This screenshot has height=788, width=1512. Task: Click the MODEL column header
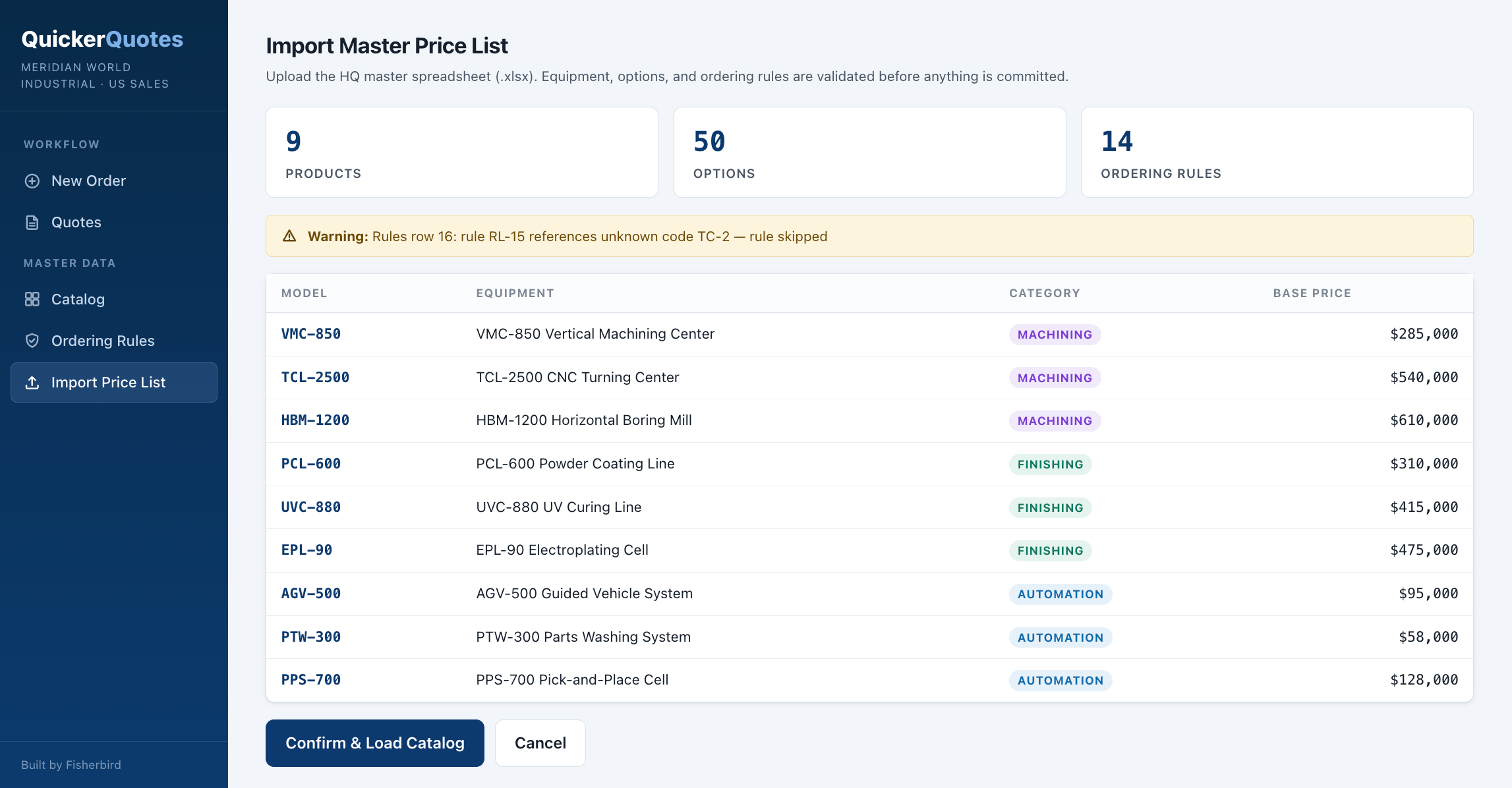click(x=305, y=293)
